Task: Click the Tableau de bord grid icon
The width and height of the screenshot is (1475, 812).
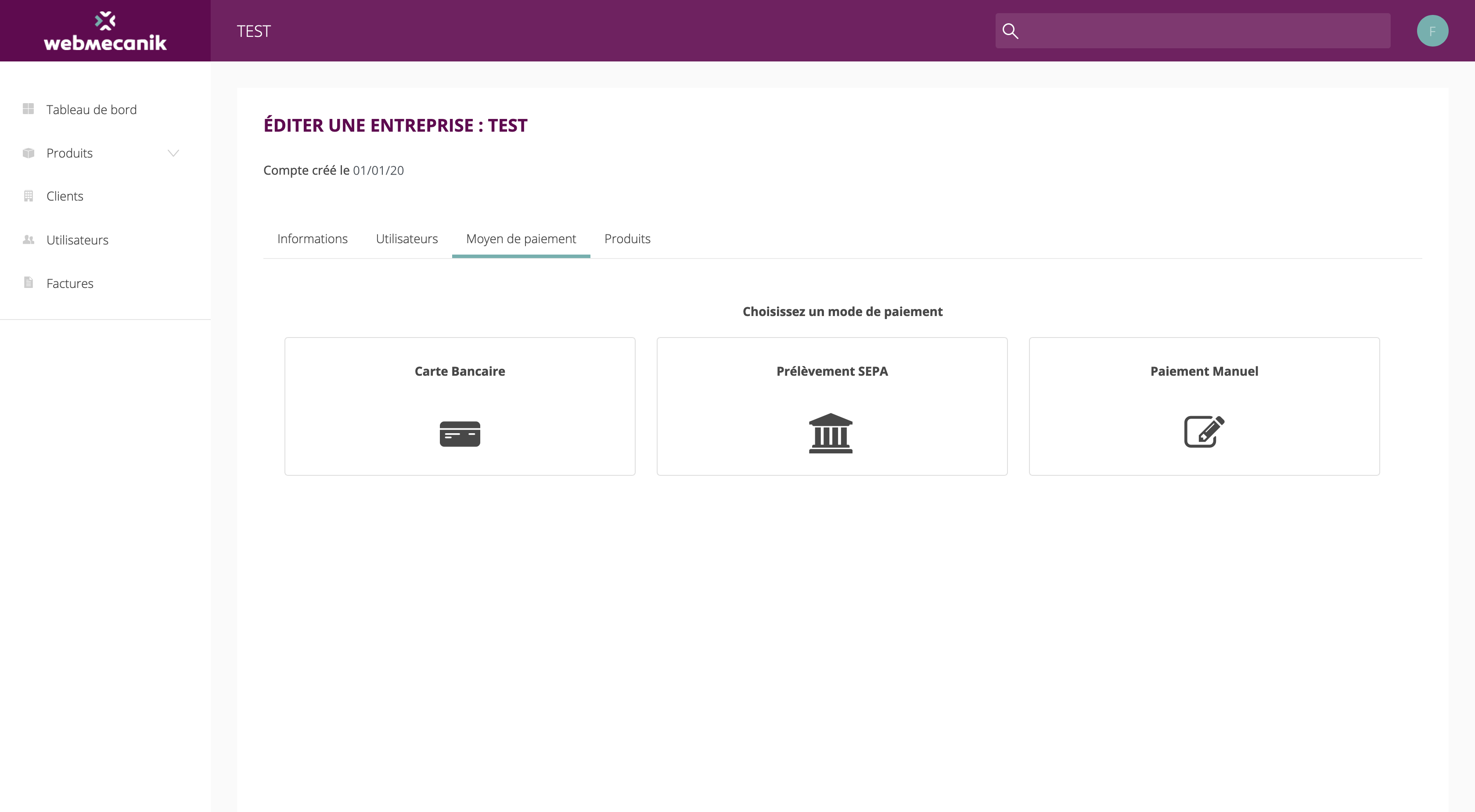Action: pyautogui.click(x=28, y=109)
